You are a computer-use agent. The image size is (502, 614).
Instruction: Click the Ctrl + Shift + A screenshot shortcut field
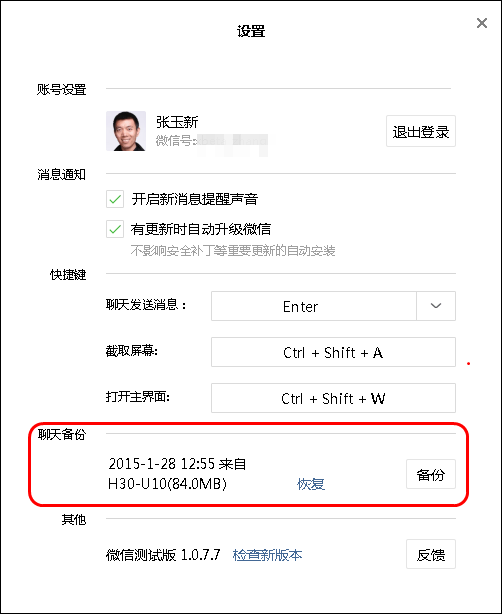point(333,352)
